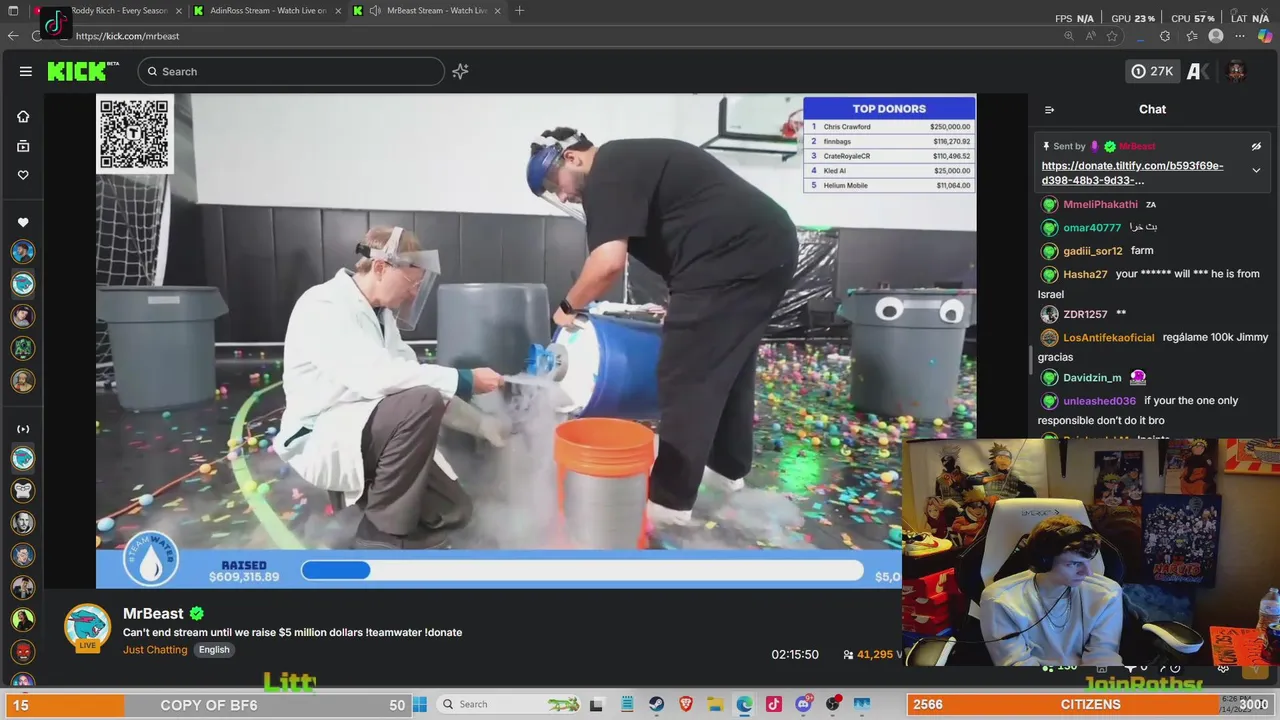Click the browser address bar URL

[127, 36]
